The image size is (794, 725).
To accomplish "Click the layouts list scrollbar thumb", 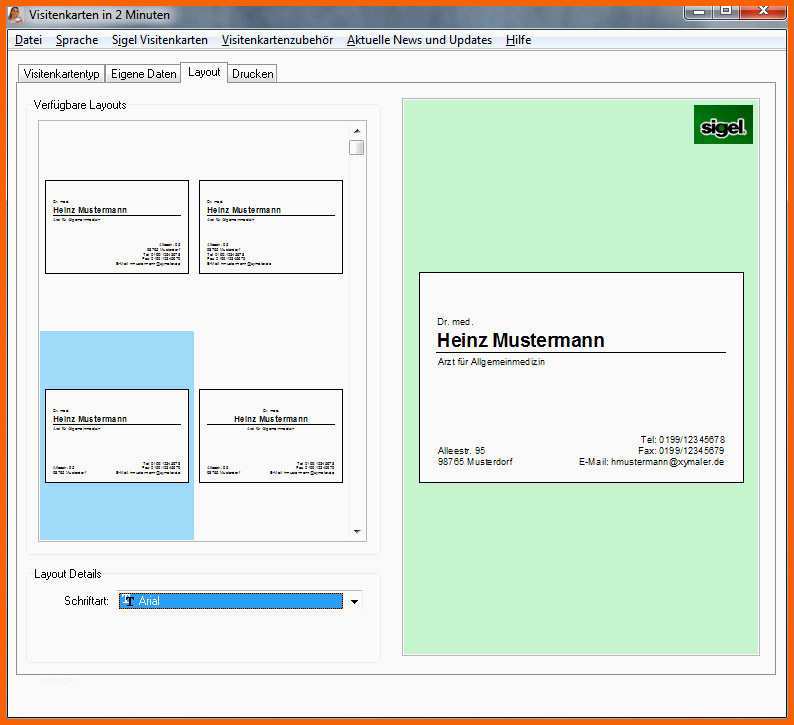I will 356,147.
